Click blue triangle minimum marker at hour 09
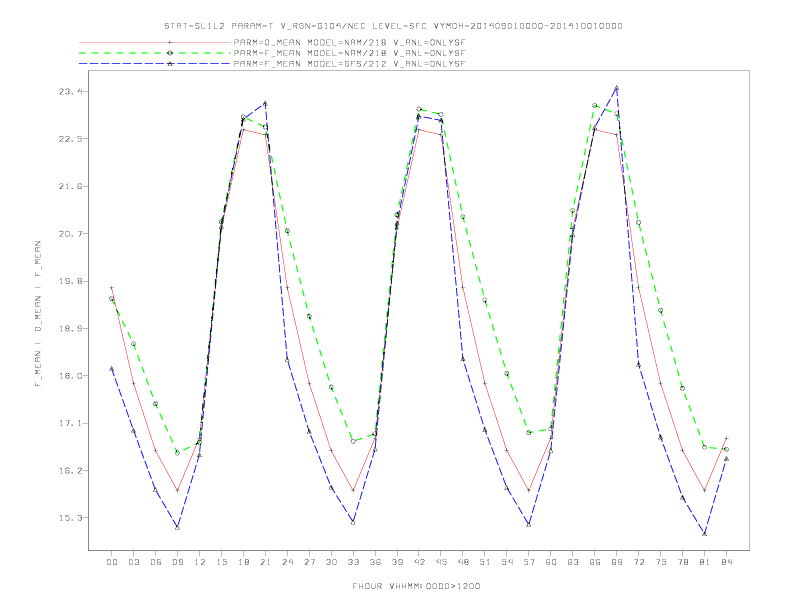Viewport: 792px width, 612px height. [178, 527]
